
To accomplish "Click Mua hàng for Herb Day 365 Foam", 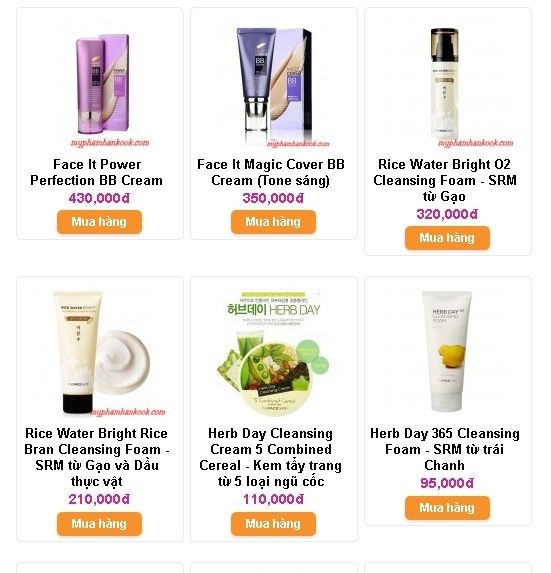I will [447, 508].
